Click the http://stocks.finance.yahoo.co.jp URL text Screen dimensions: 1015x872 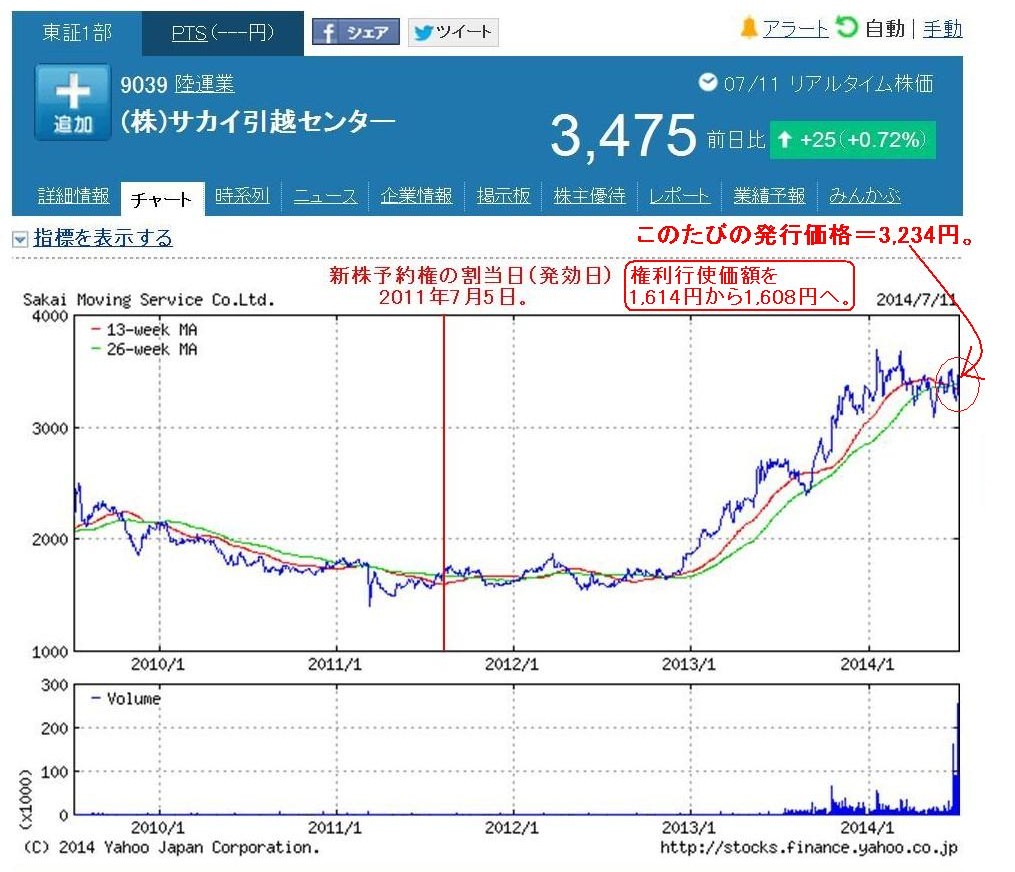(x=809, y=847)
